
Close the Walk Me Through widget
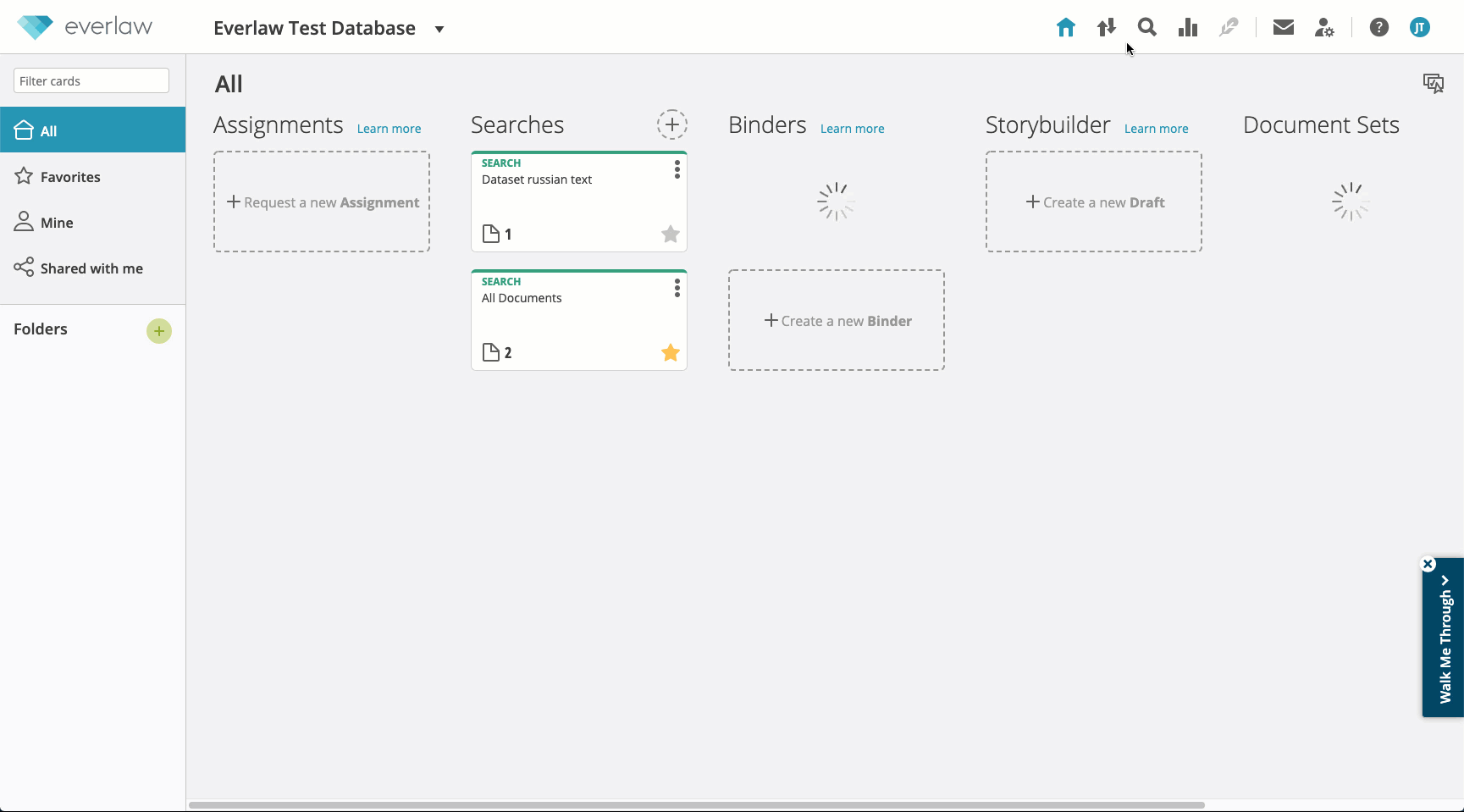point(1428,564)
